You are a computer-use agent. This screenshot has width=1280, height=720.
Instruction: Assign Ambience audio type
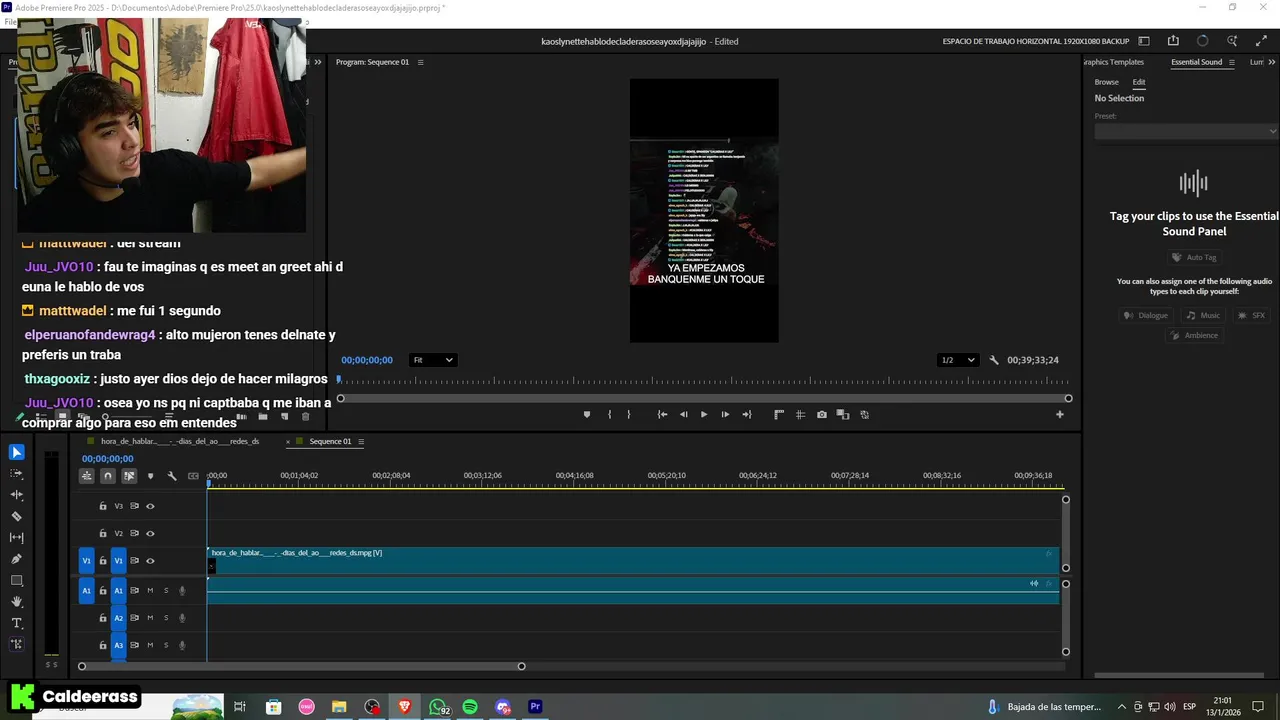click(x=1195, y=335)
